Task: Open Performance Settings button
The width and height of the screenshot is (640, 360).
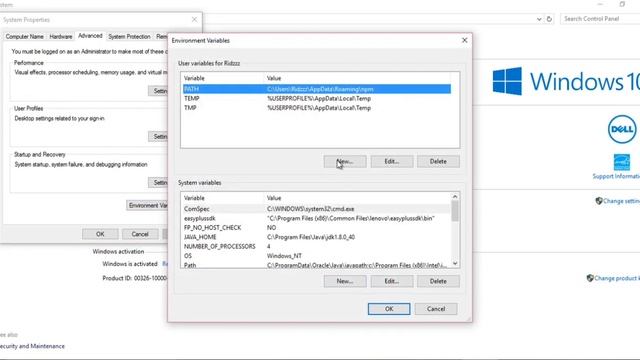Action: point(158,91)
